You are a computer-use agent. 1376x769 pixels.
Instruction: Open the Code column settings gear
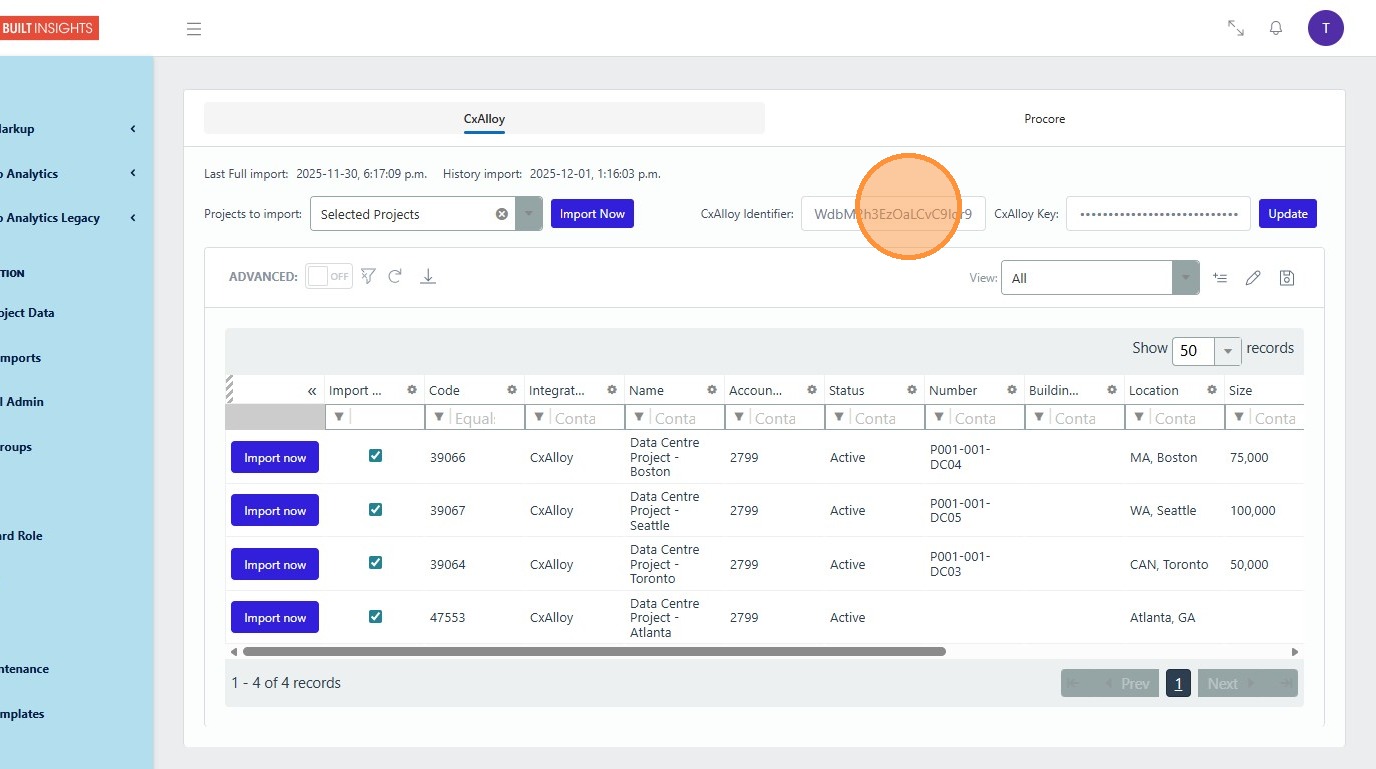[x=512, y=390]
